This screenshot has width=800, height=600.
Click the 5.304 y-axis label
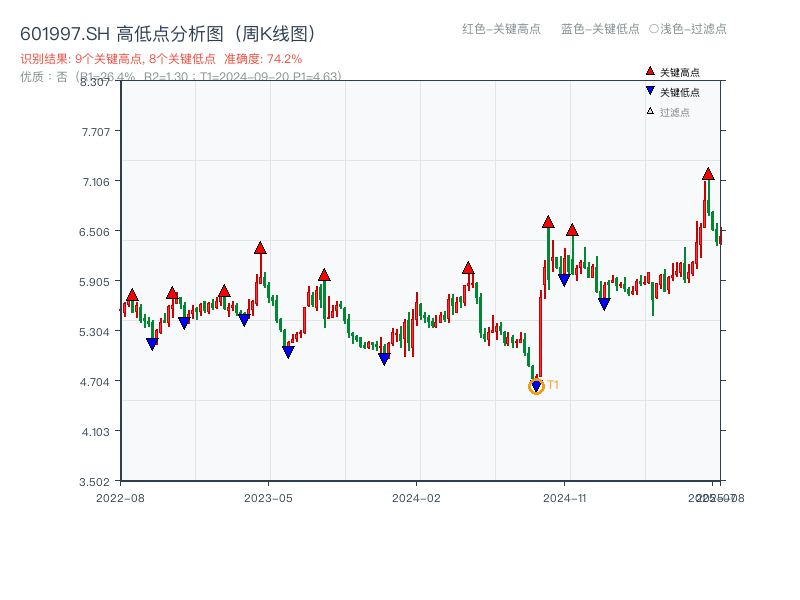[94, 332]
